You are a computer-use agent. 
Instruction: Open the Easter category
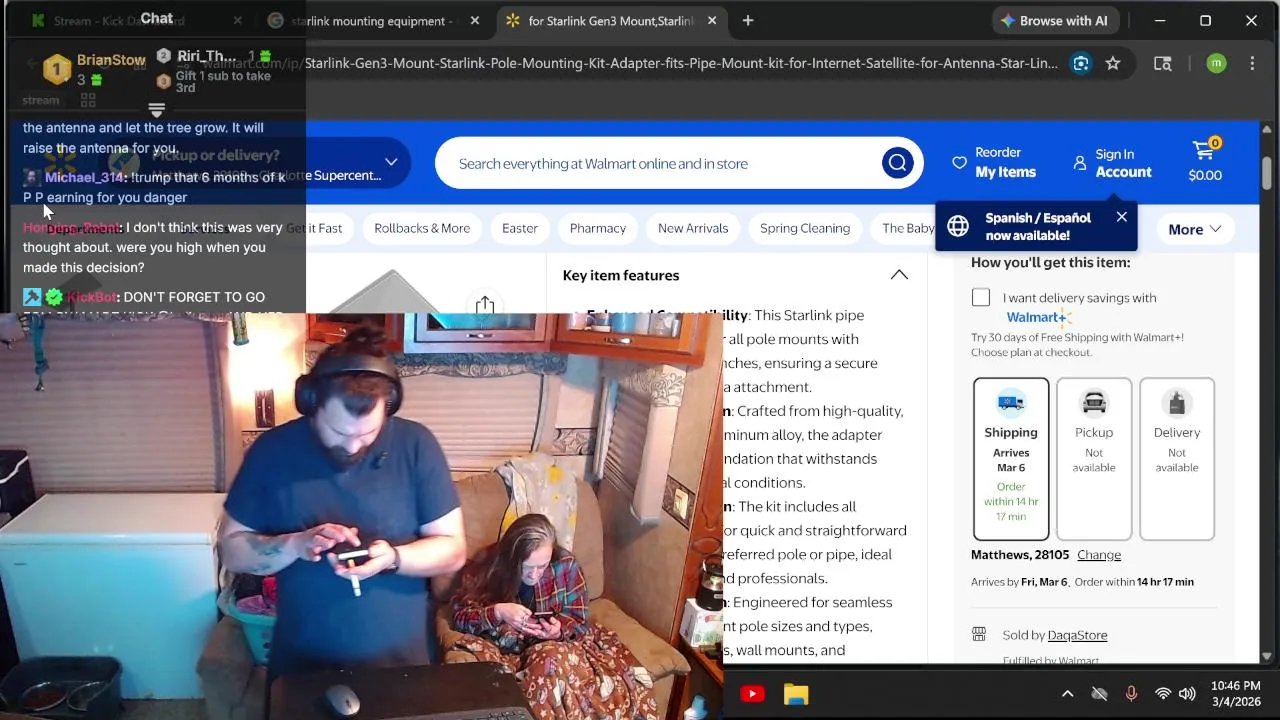click(520, 228)
